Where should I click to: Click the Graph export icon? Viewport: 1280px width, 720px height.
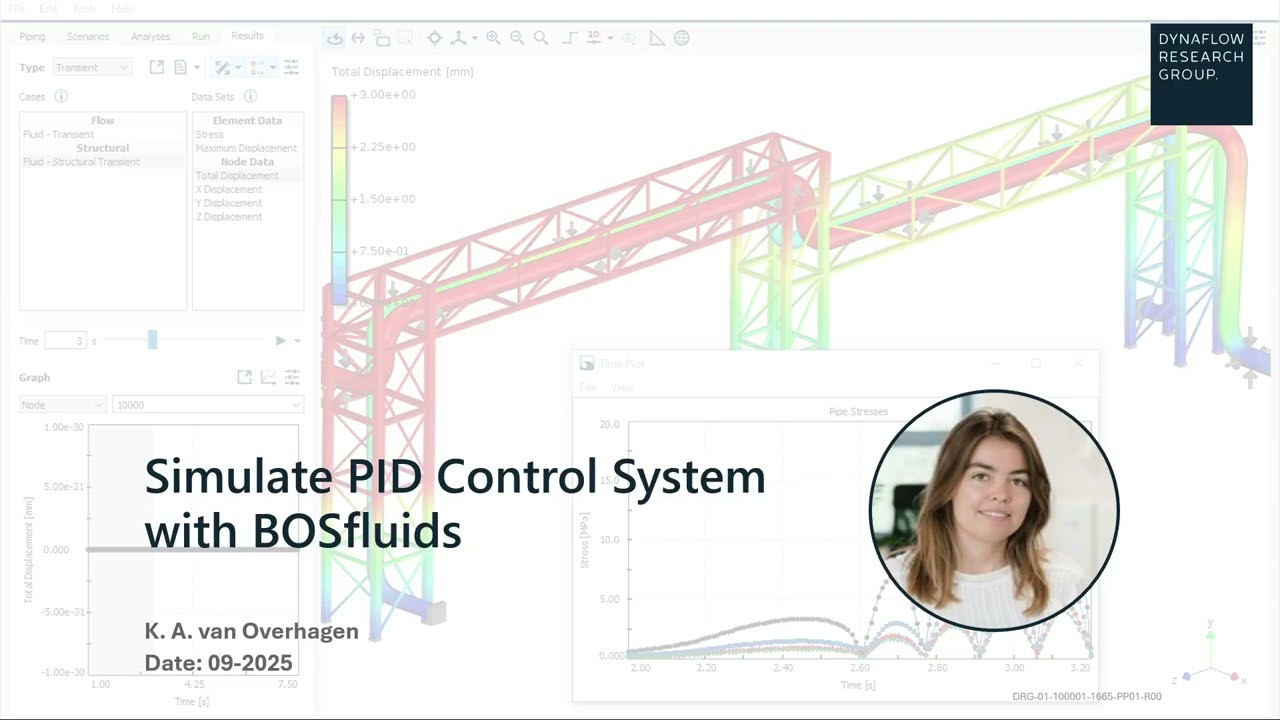[x=244, y=377]
